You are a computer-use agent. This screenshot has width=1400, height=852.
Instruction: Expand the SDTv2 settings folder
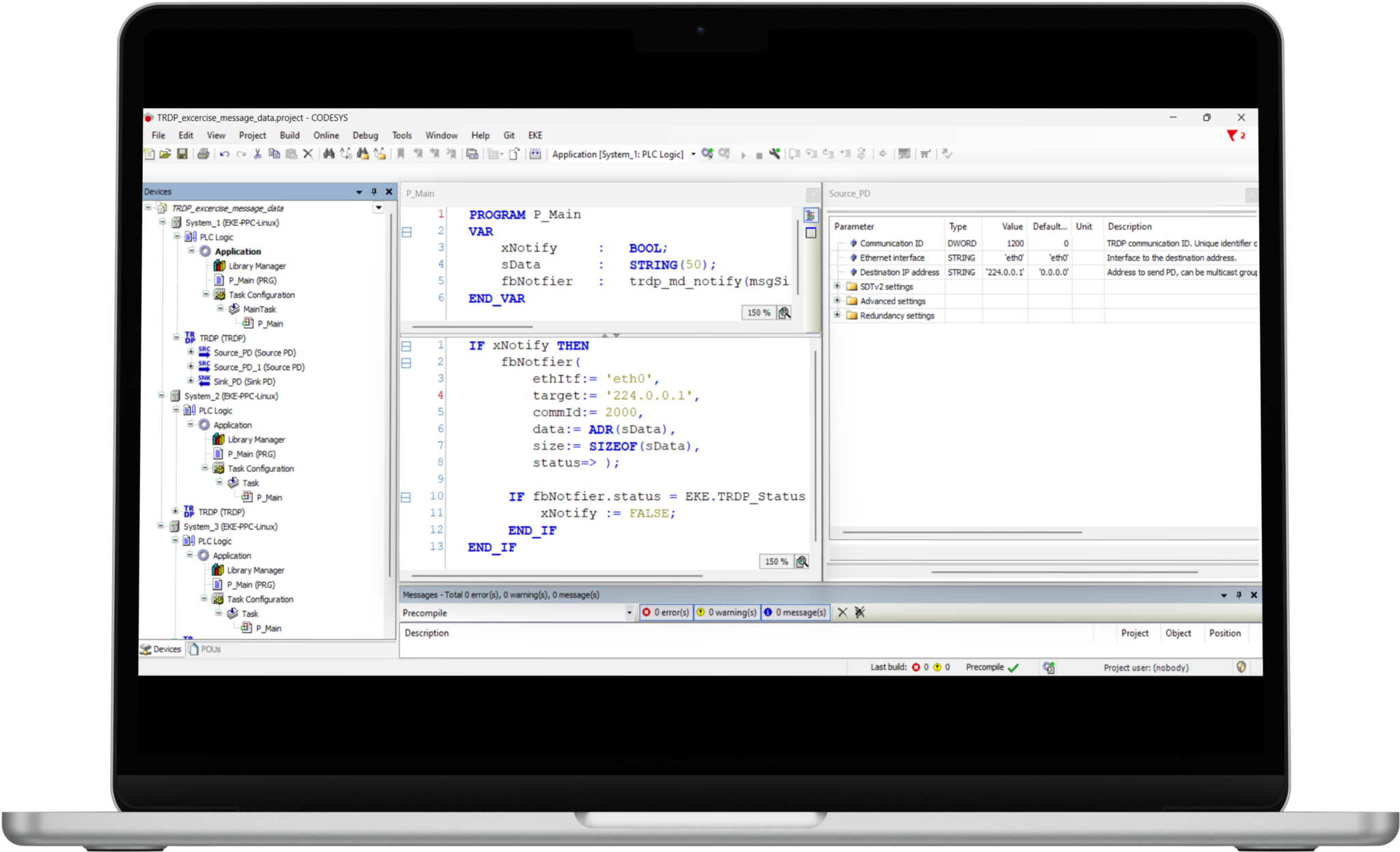pyautogui.click(x=837, y=286)
